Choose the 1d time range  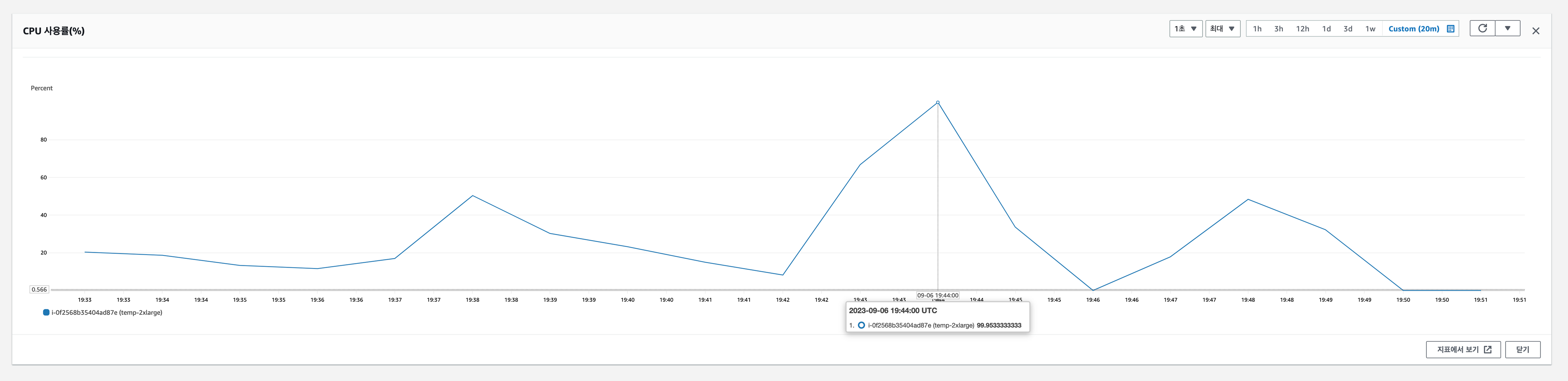pos(1326,29)
